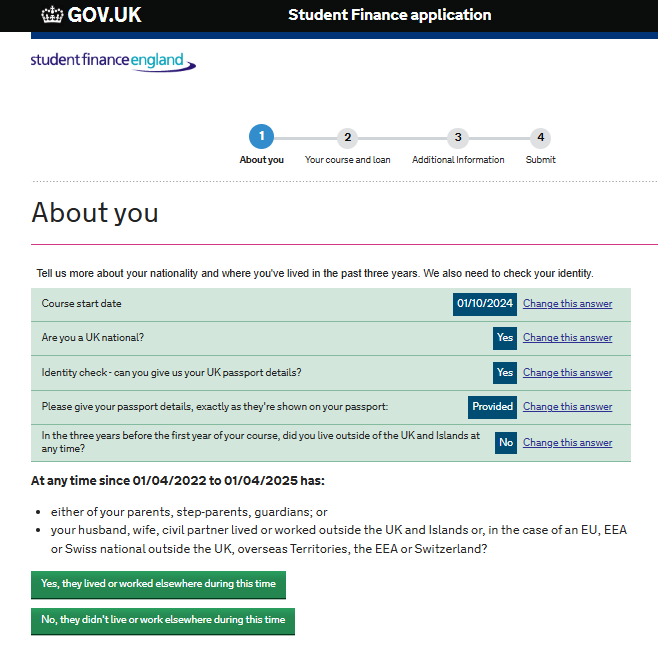Change the identity check passport answer
The image size is (658, 654).
tap(567, 372)
